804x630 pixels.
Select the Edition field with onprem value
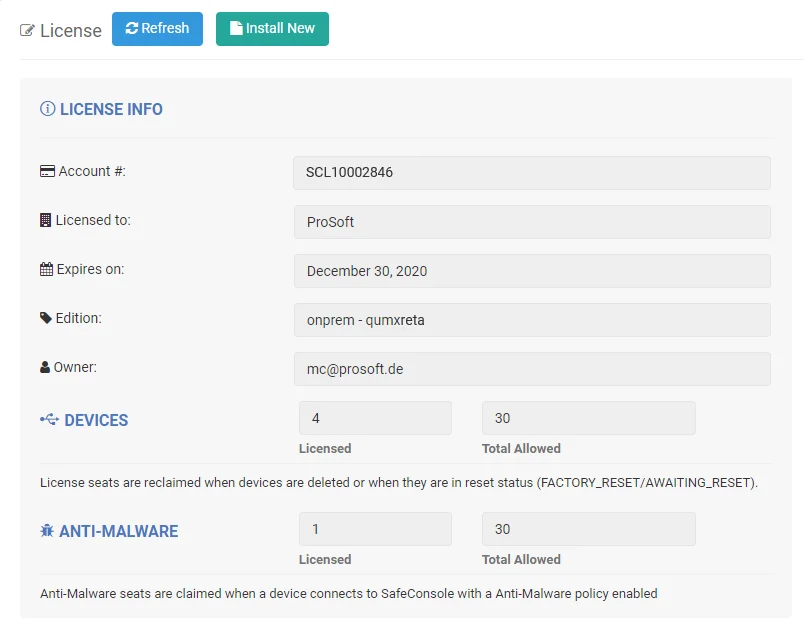click(531, 319)
